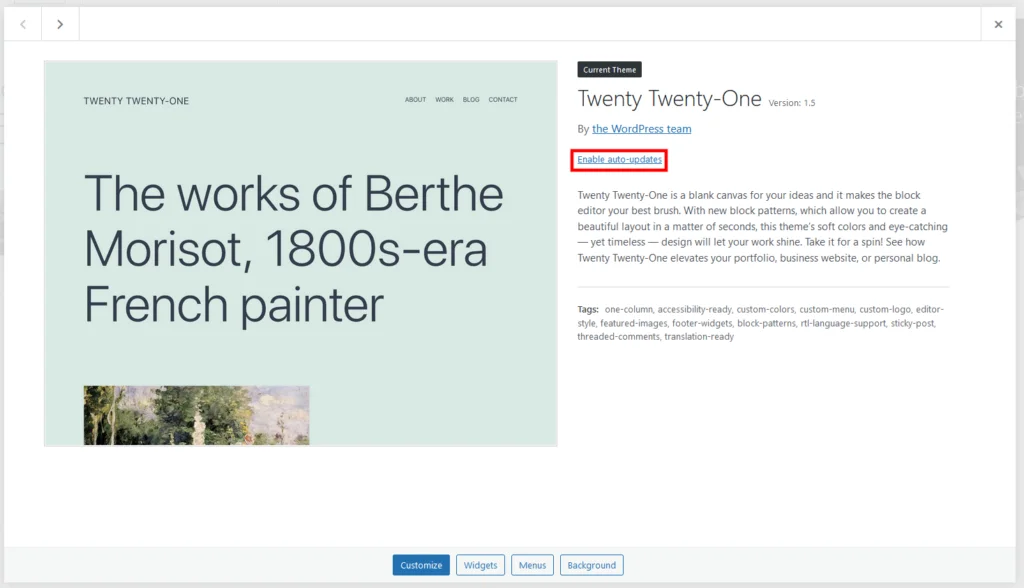
Task: Select CONTACT in the theme preview navigation
Action: coord(503,99)
